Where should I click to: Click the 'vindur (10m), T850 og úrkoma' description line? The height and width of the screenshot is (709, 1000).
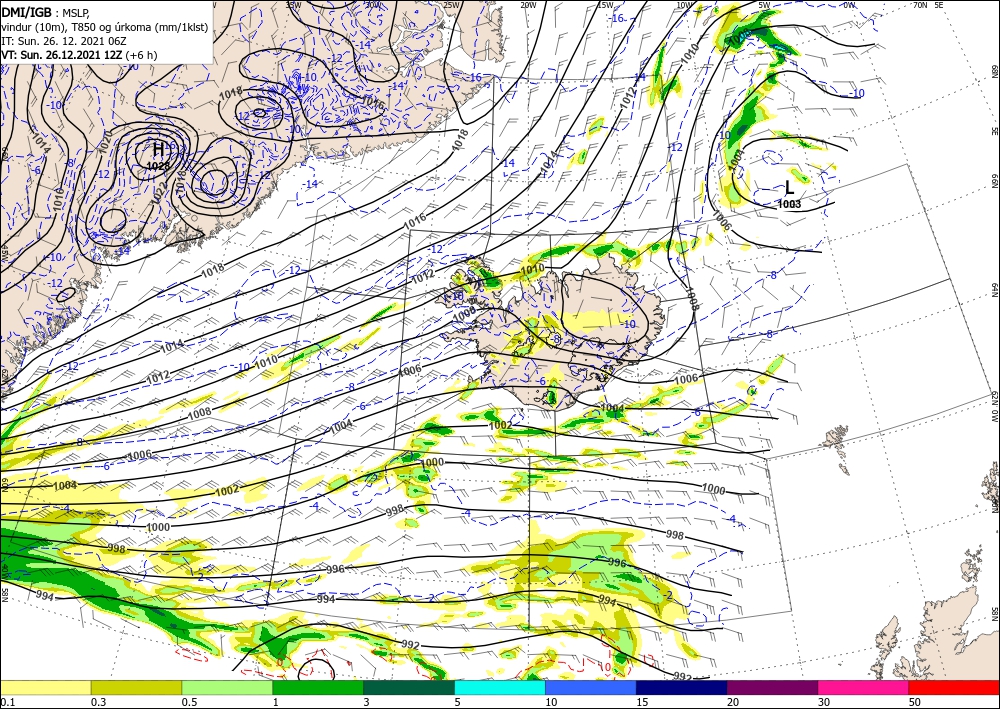[105, 26]
